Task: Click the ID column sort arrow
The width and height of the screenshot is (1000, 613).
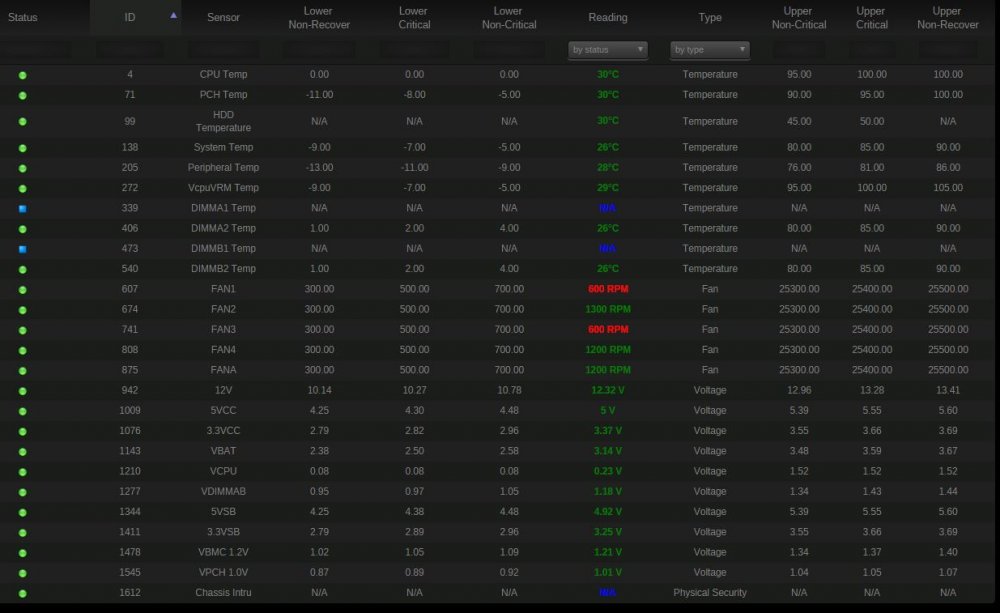Action: pos(173,15)
